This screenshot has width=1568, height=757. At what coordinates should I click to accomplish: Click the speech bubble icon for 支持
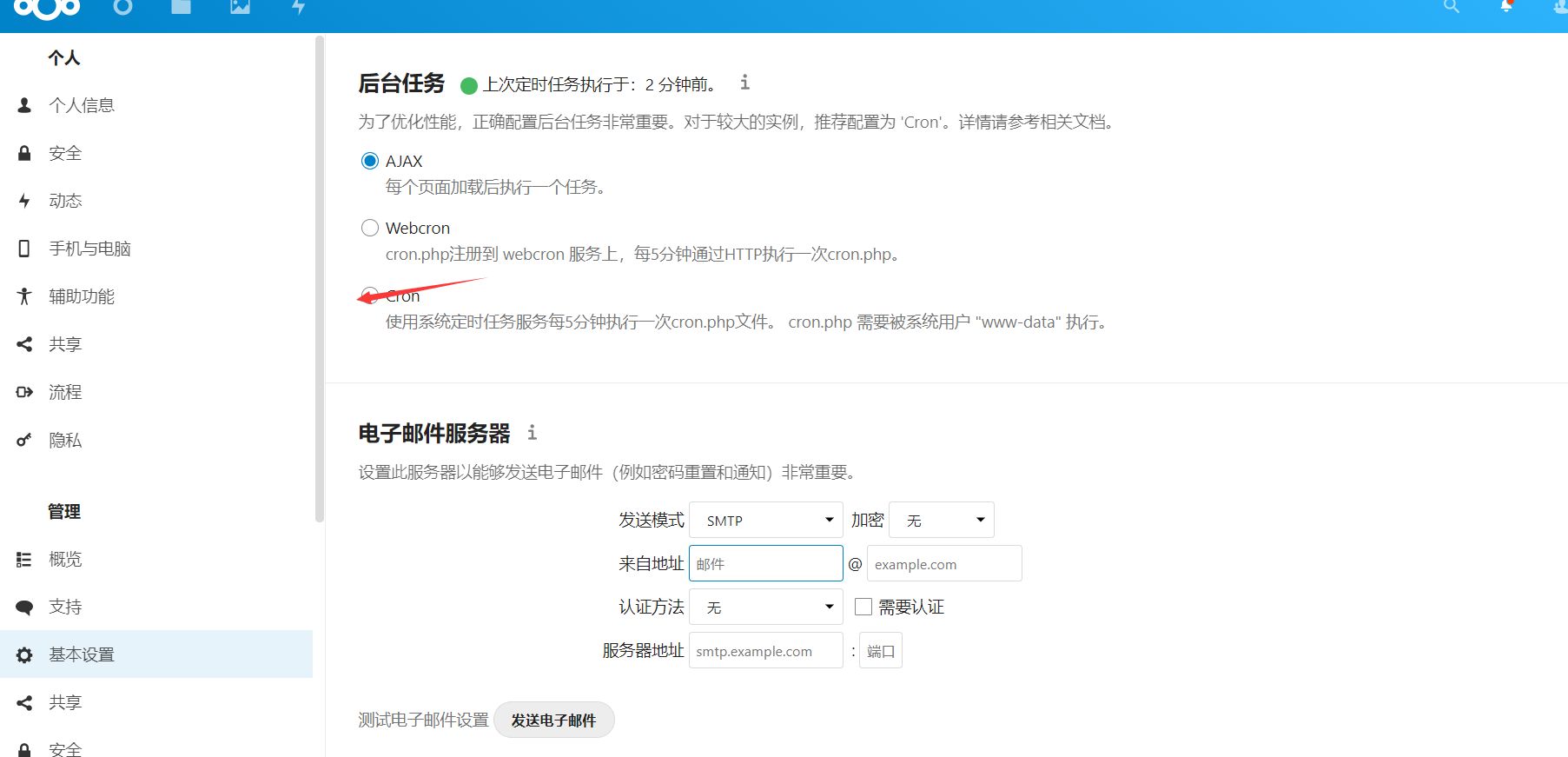(x=24, y=608)
